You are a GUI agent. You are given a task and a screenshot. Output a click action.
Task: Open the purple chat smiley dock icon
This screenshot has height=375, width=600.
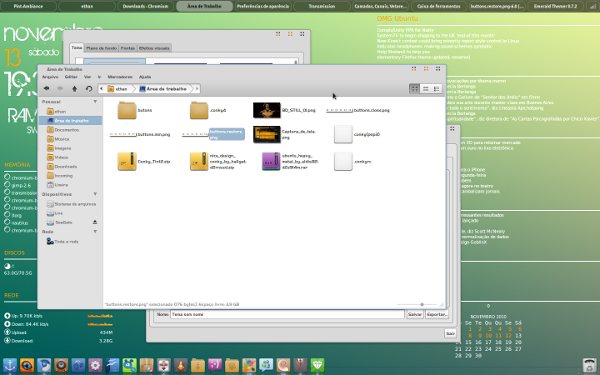point(215,365)
